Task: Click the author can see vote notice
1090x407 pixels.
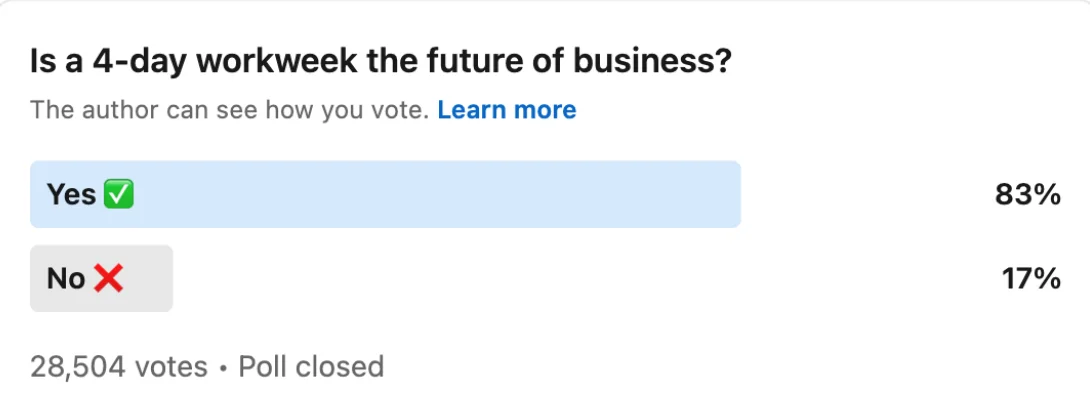Action: click(x=229, y=110)
